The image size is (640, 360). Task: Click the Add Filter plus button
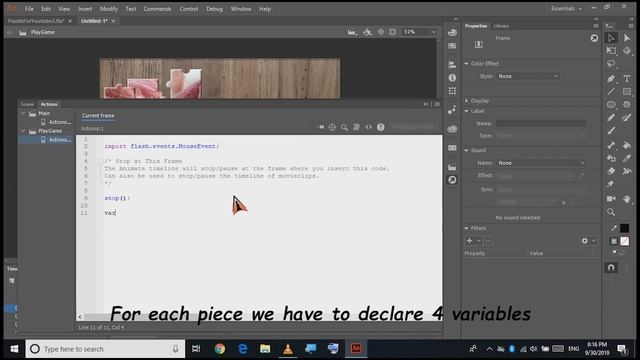point(469,241)
